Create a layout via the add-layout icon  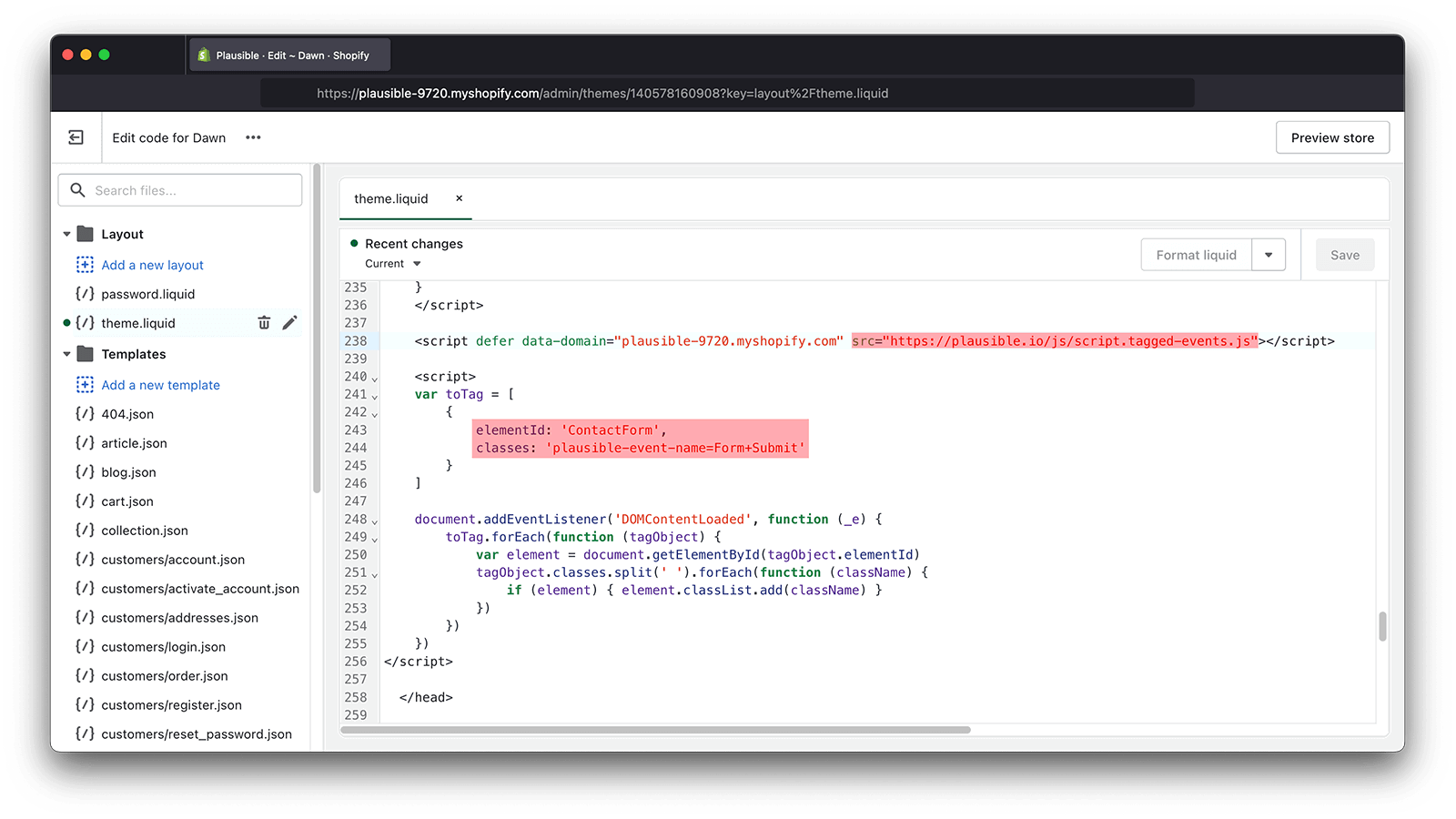pos(85,264)
